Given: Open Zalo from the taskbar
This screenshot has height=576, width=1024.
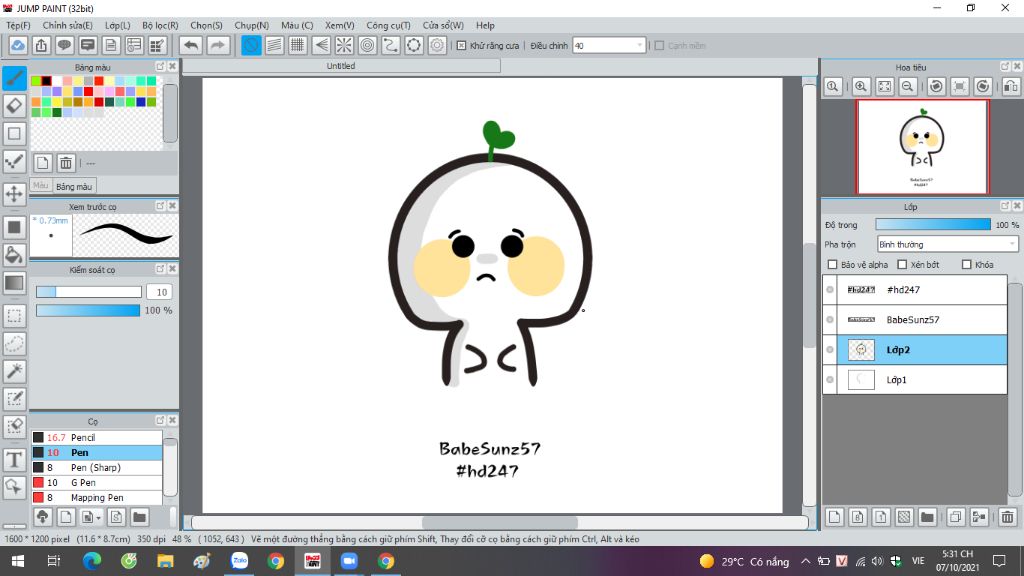Looking at the screenshot, I should (240, 561).
